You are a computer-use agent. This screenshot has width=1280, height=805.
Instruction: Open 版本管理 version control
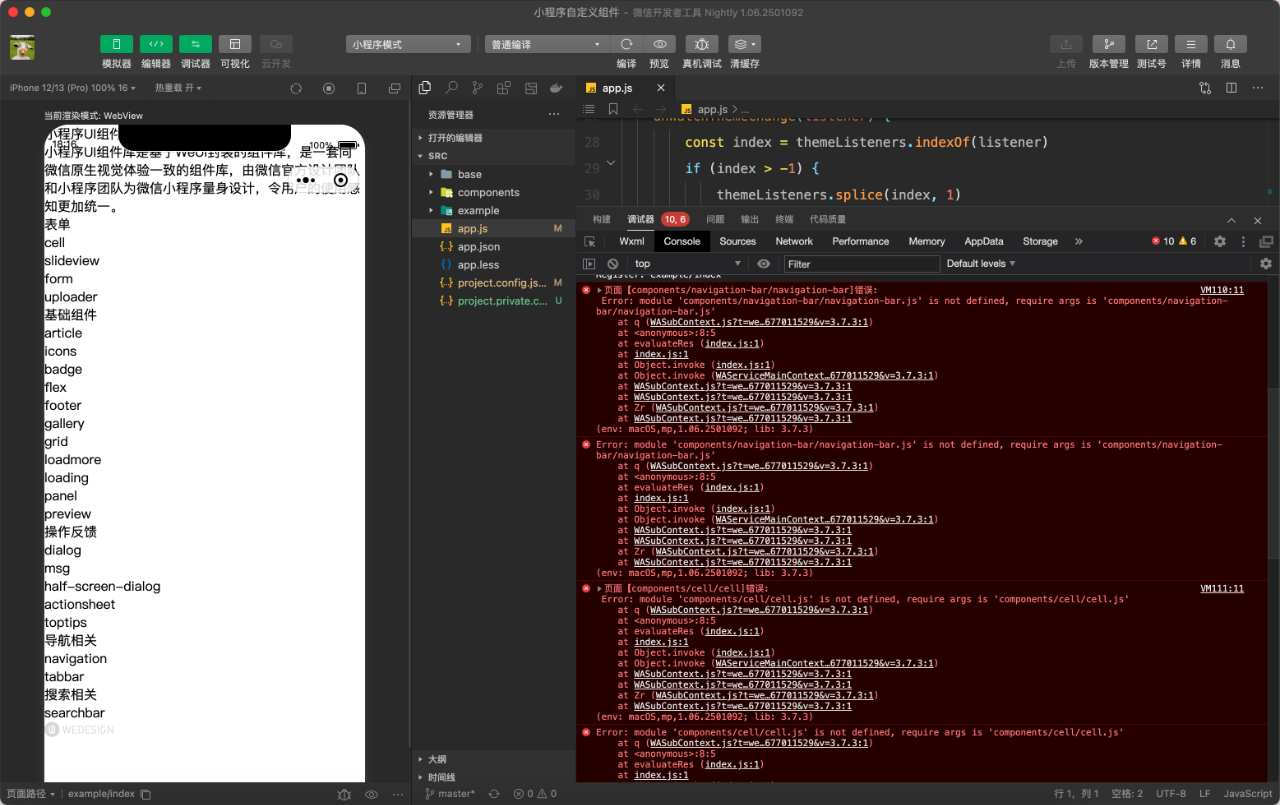click(1108, 44)
